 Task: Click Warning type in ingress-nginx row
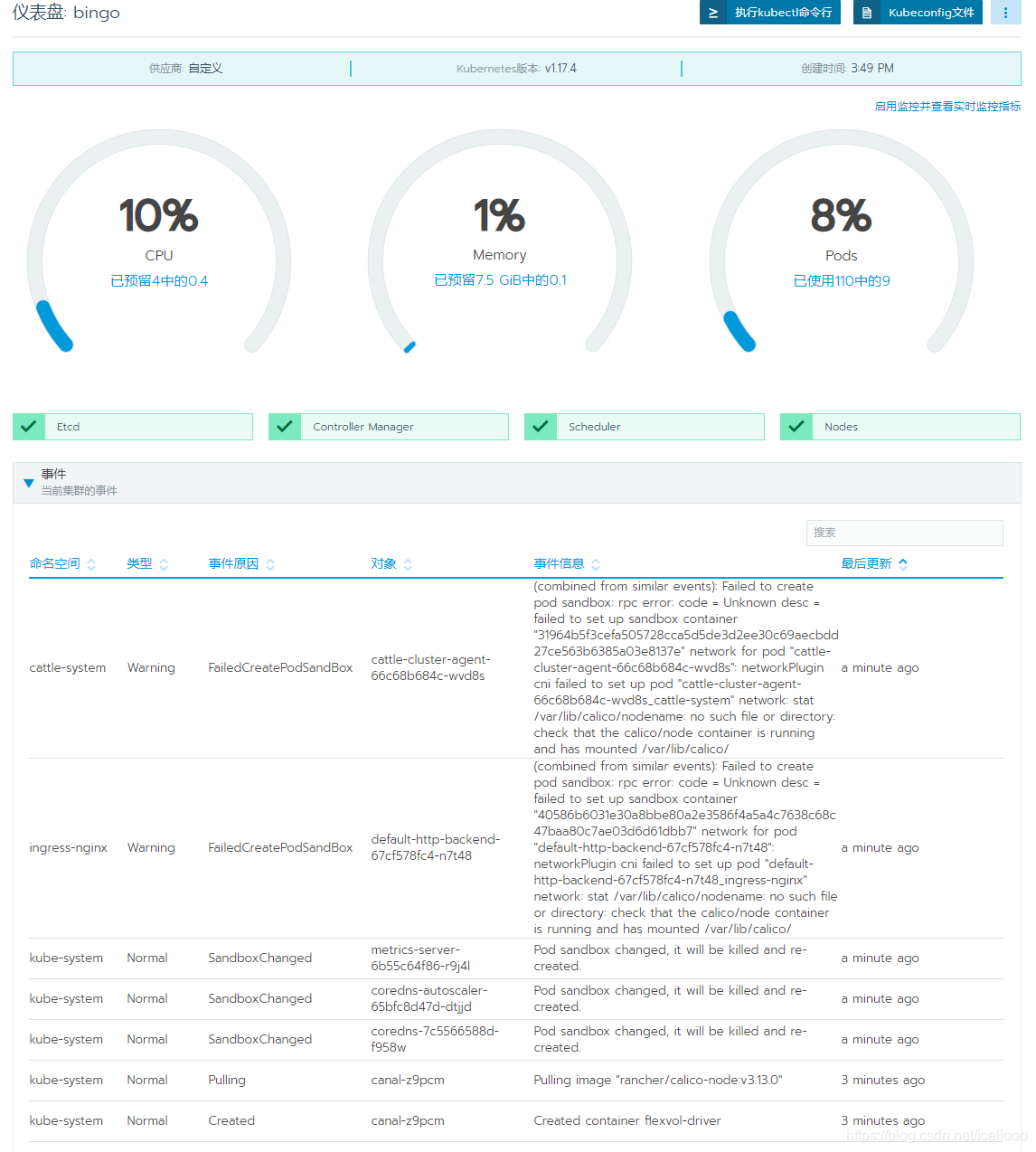[x=151, y=848]
